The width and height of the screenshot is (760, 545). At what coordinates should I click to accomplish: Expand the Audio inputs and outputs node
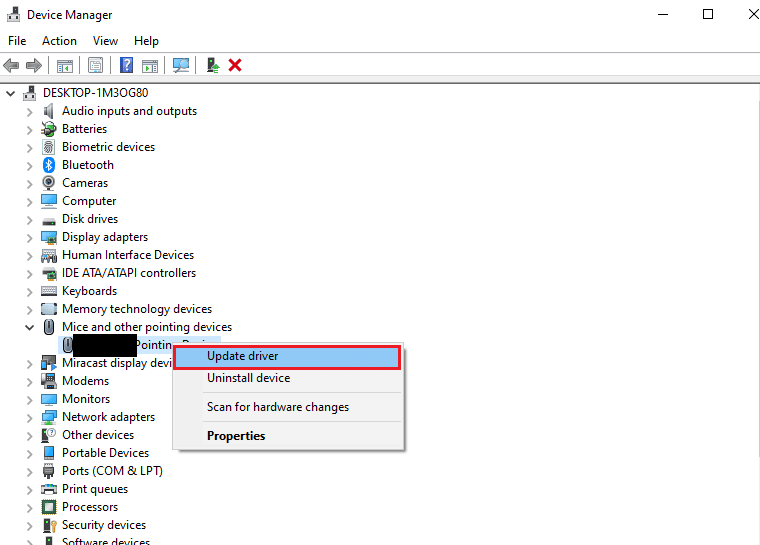[x=29, y=112]
